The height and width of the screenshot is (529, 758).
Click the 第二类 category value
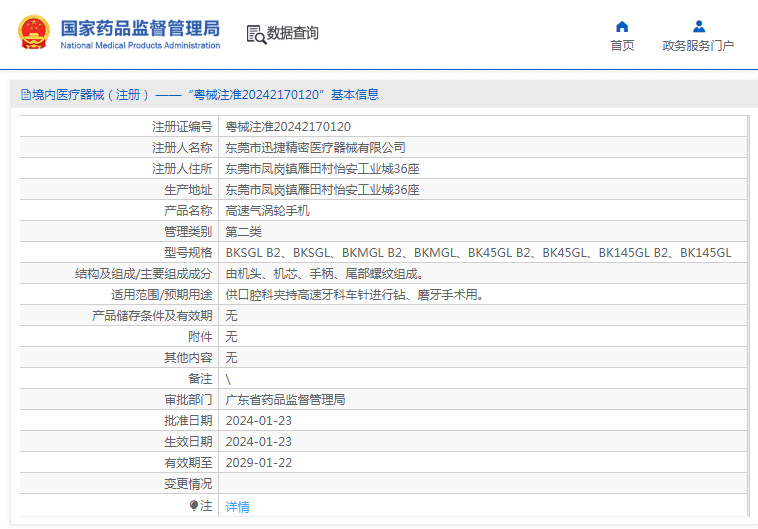(x=243, y=232)
